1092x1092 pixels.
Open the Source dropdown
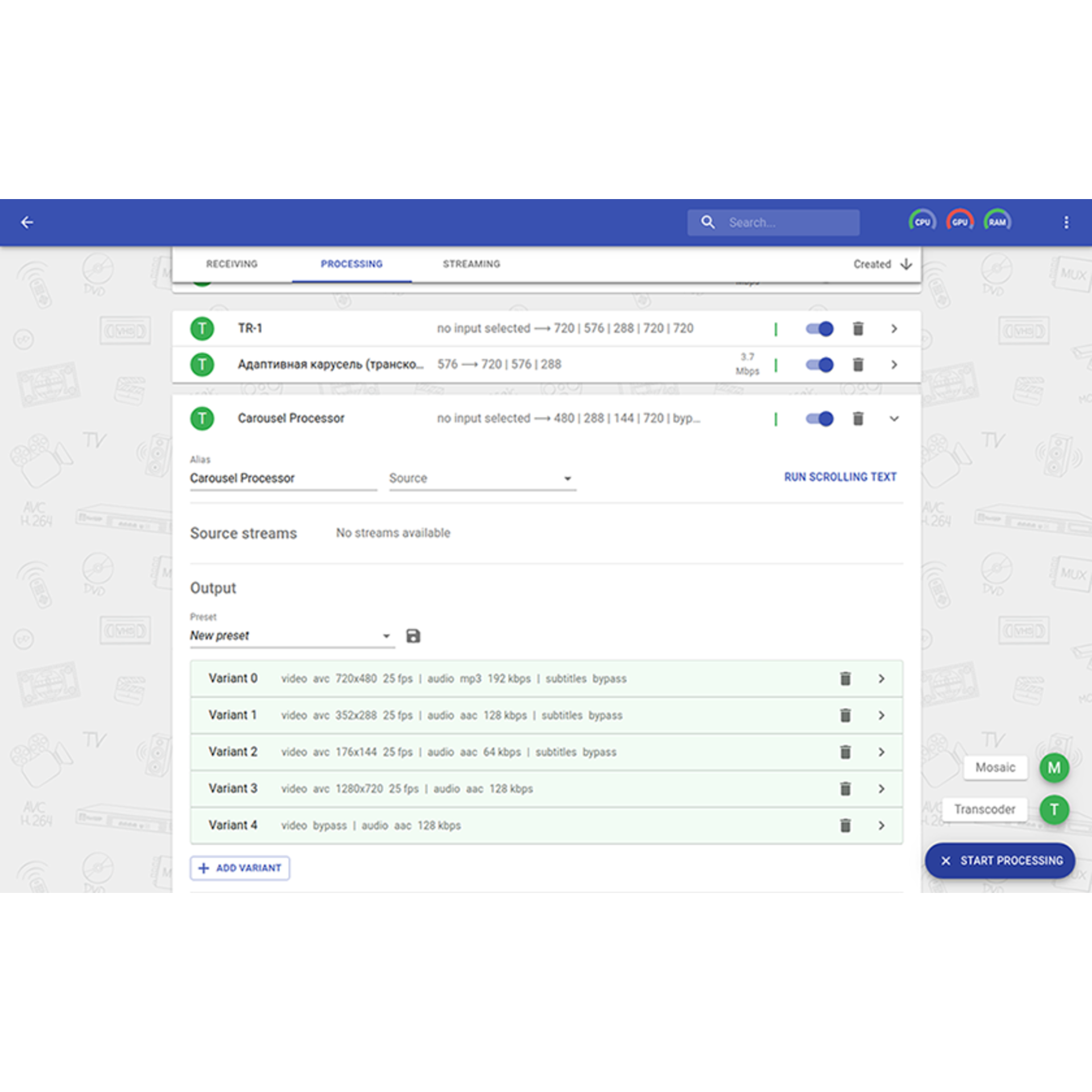click(482, 478)
